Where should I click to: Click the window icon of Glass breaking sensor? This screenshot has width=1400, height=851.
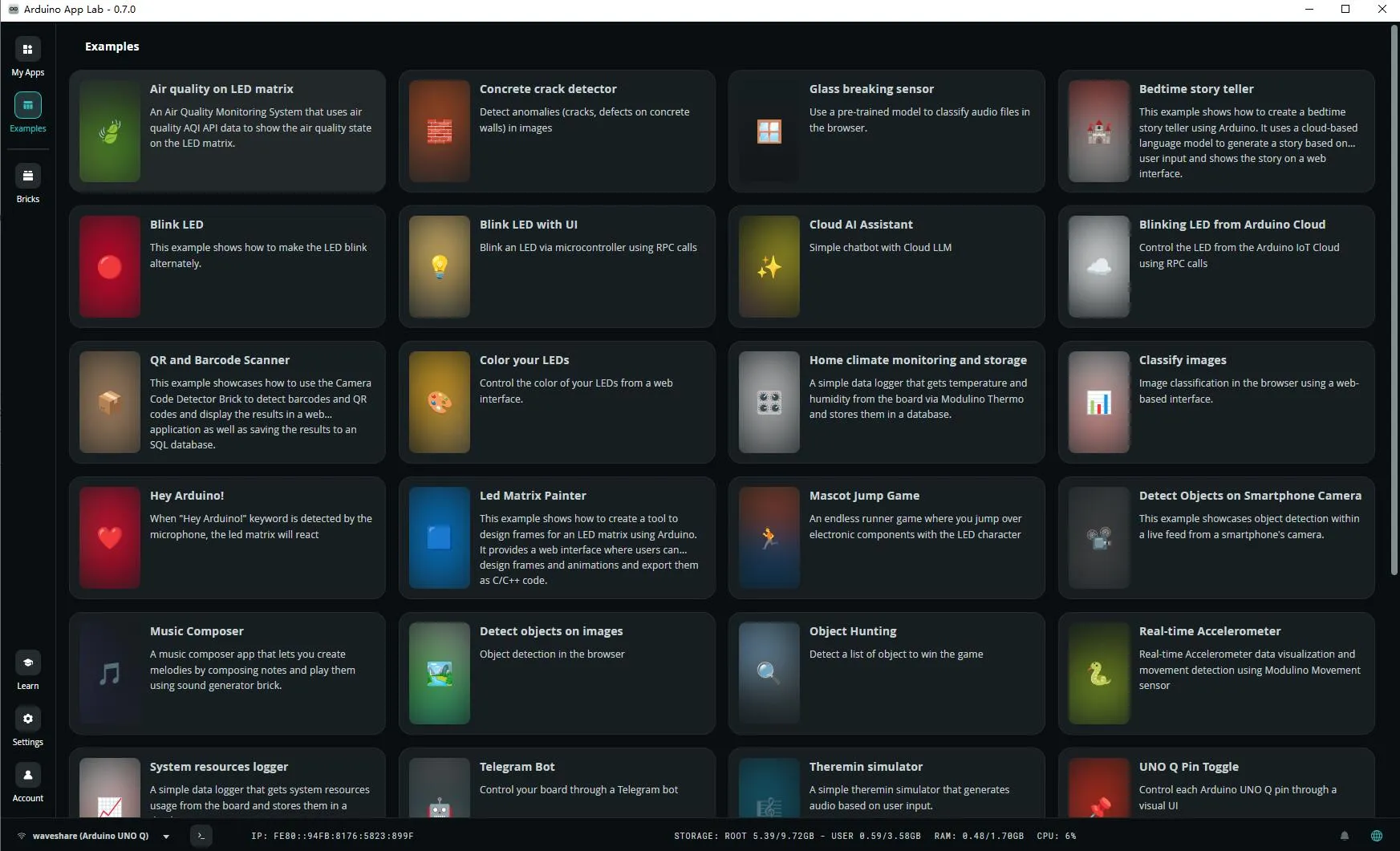[x=769, y=132]
